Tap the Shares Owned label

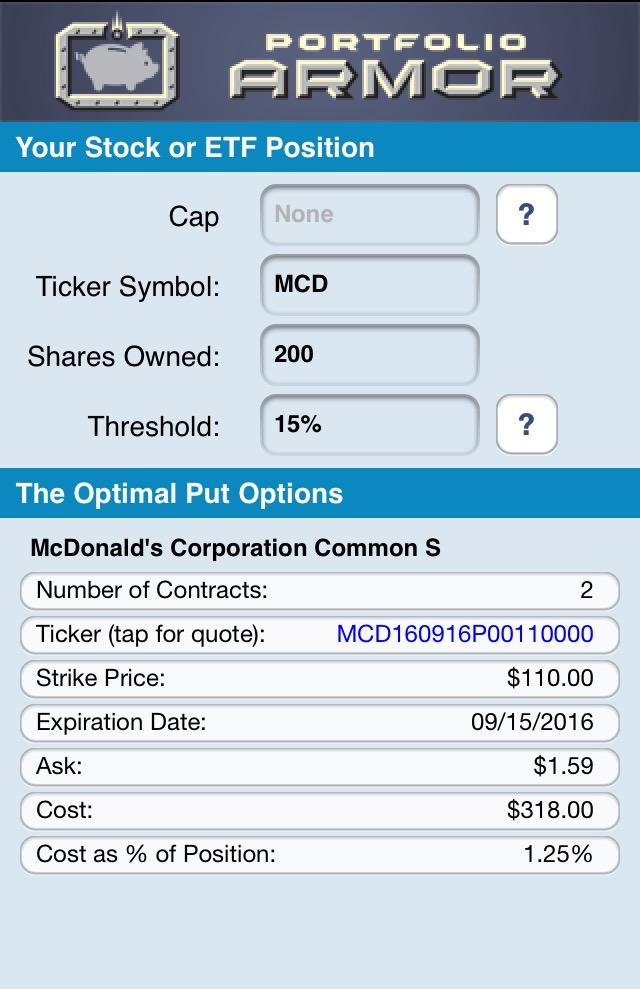coord(124,356)
